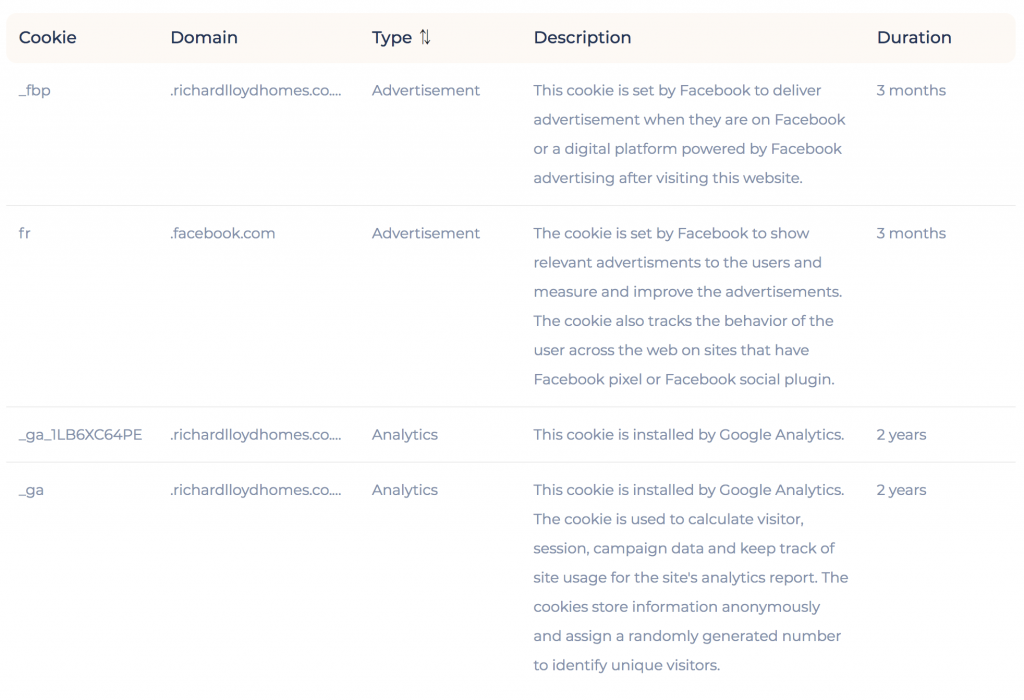
Task: Click the 3 months duration for fr
Action: [x=911, y=233]
